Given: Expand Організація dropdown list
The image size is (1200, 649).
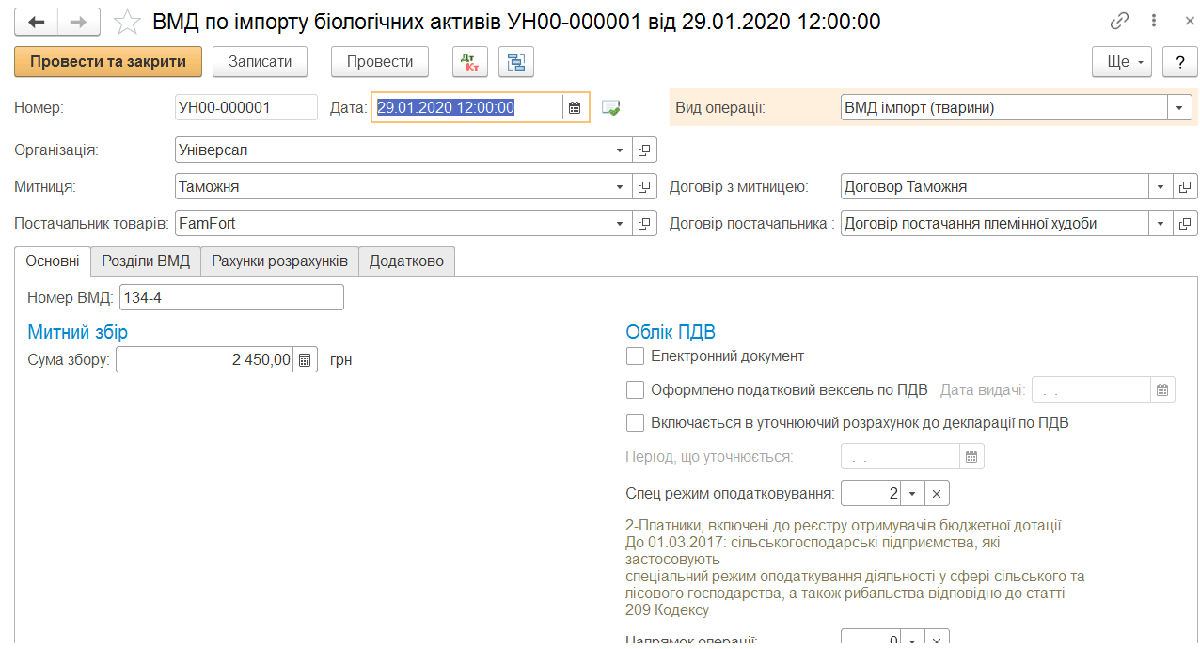Looking at the screenshot, I should click(620, 150).
